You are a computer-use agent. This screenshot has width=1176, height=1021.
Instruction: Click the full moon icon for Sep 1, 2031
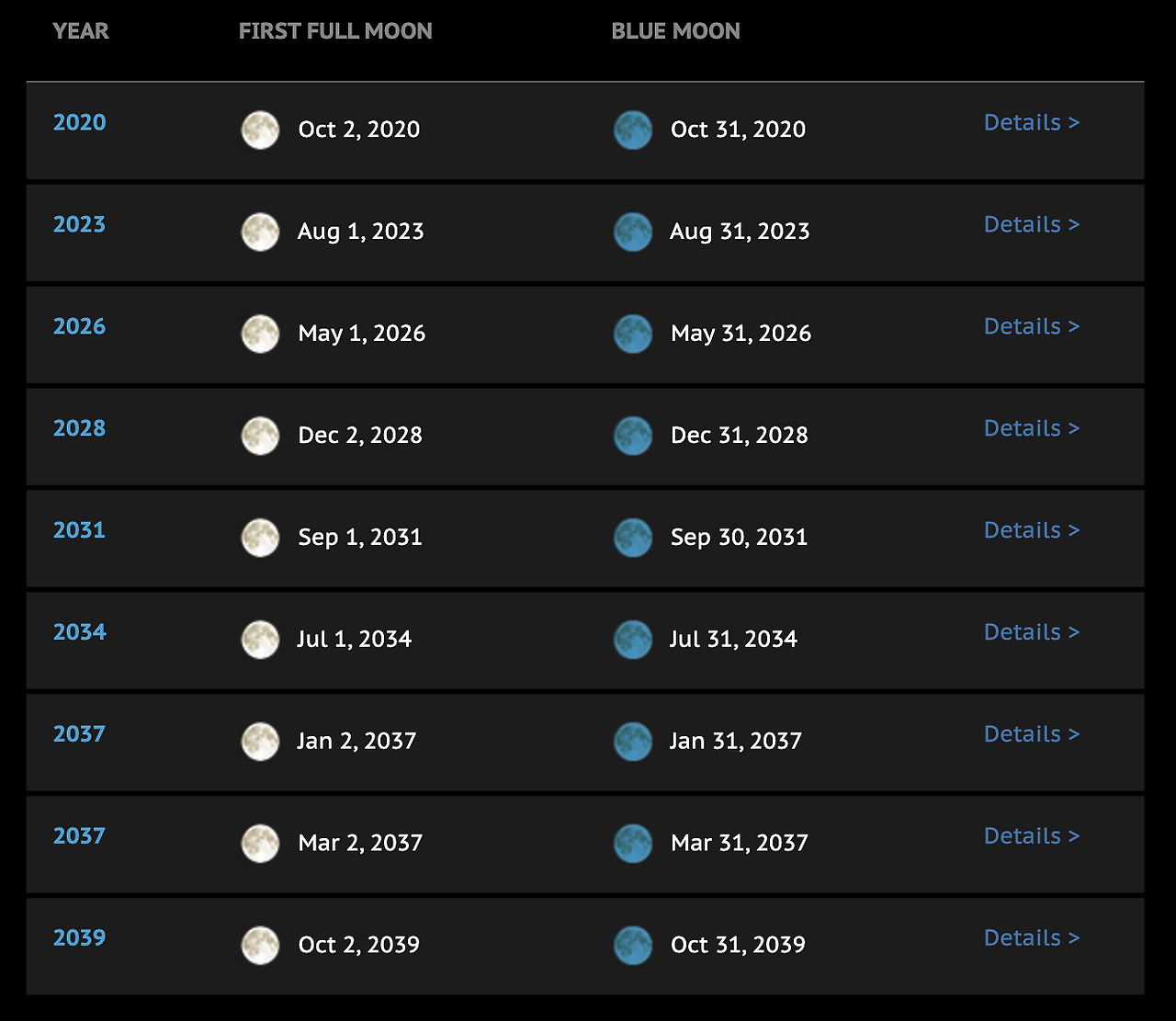pyautogui.click(x=260, y=538)
